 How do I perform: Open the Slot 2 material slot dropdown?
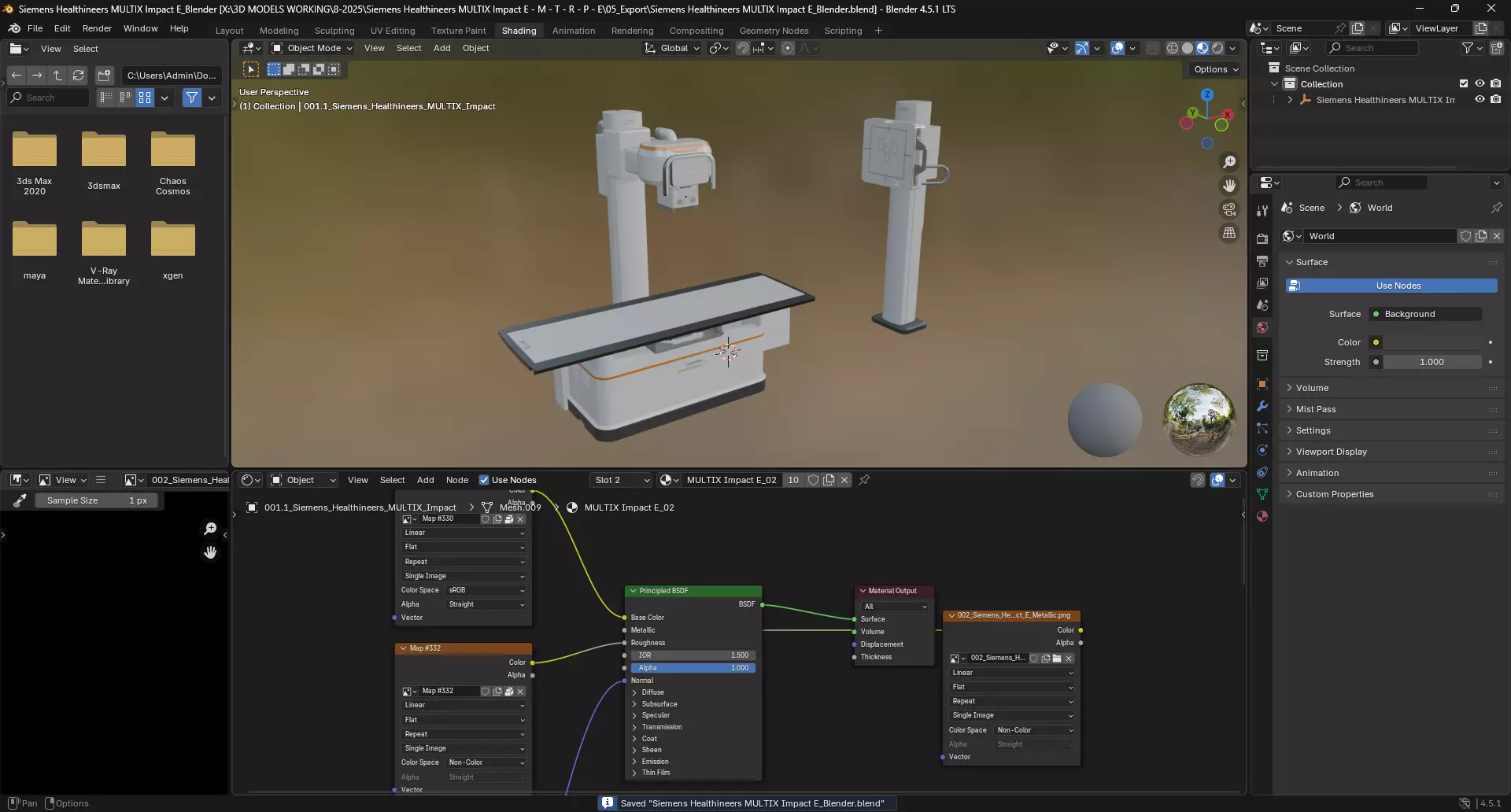622,480
